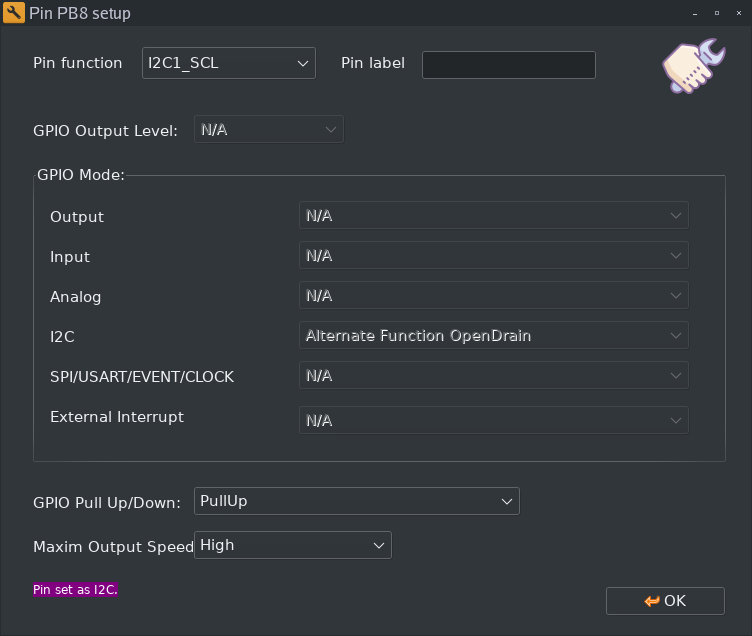The width and height of the screenshot is (752, 636).
Task: Click the wrench icon in the title bar
Action: [15, 14]
